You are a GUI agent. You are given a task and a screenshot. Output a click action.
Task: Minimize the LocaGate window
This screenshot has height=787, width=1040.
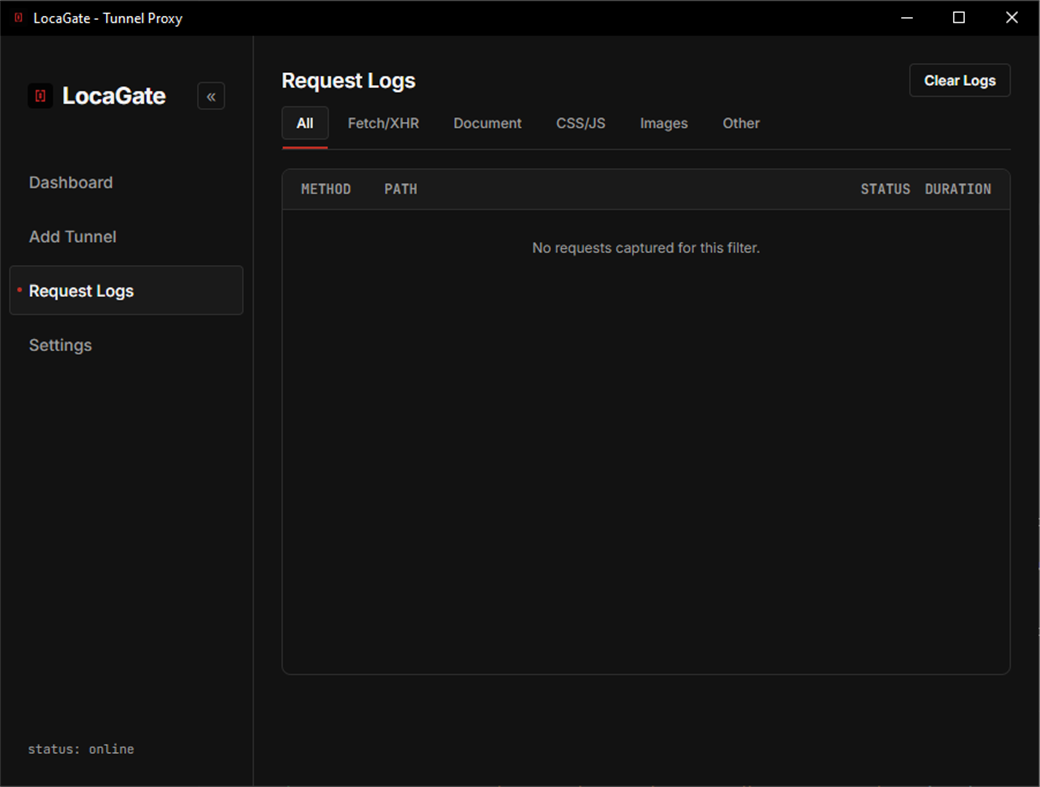click(907, 18)
